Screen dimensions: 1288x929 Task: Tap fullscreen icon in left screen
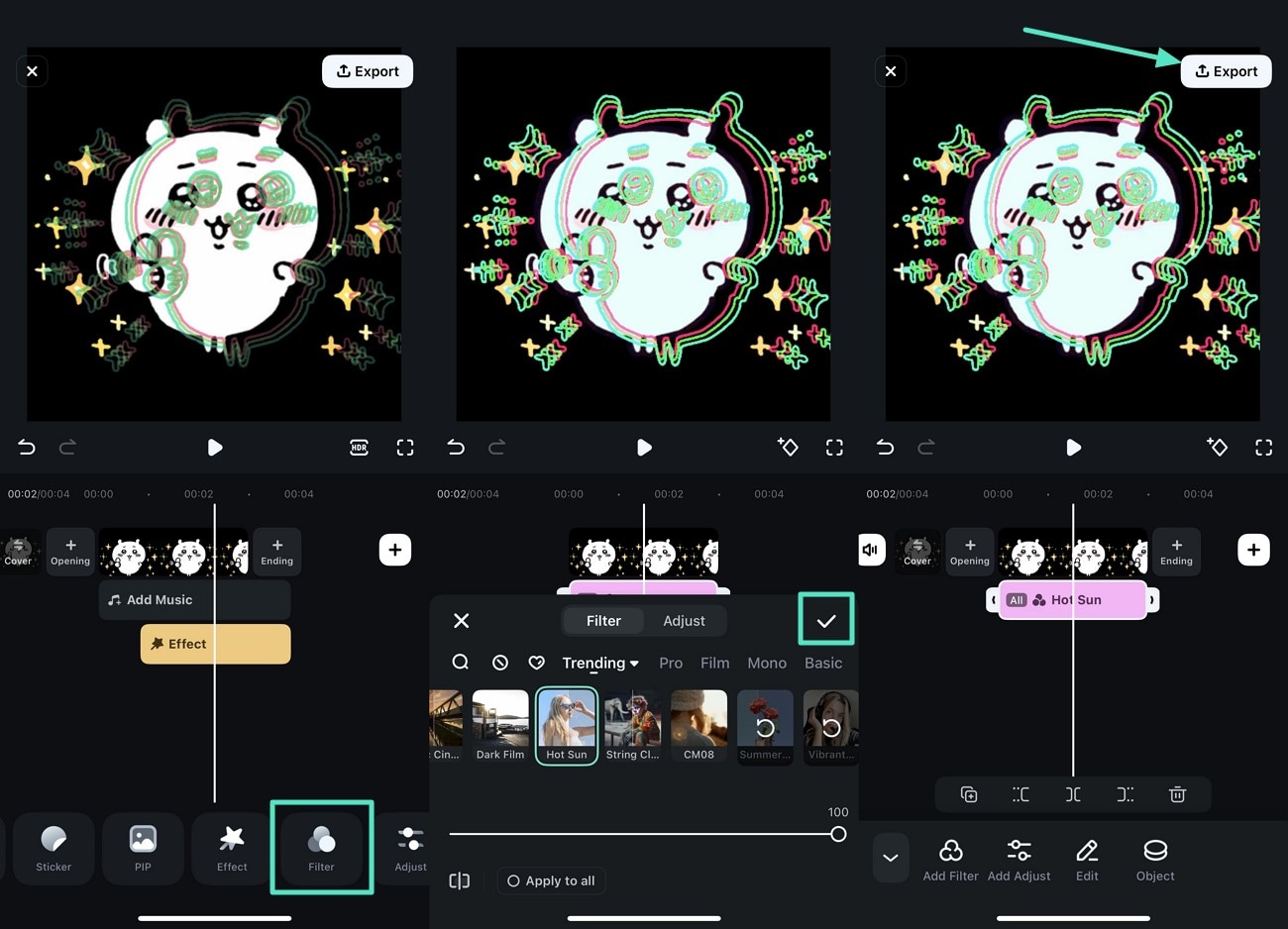click(x=405, y=448)
